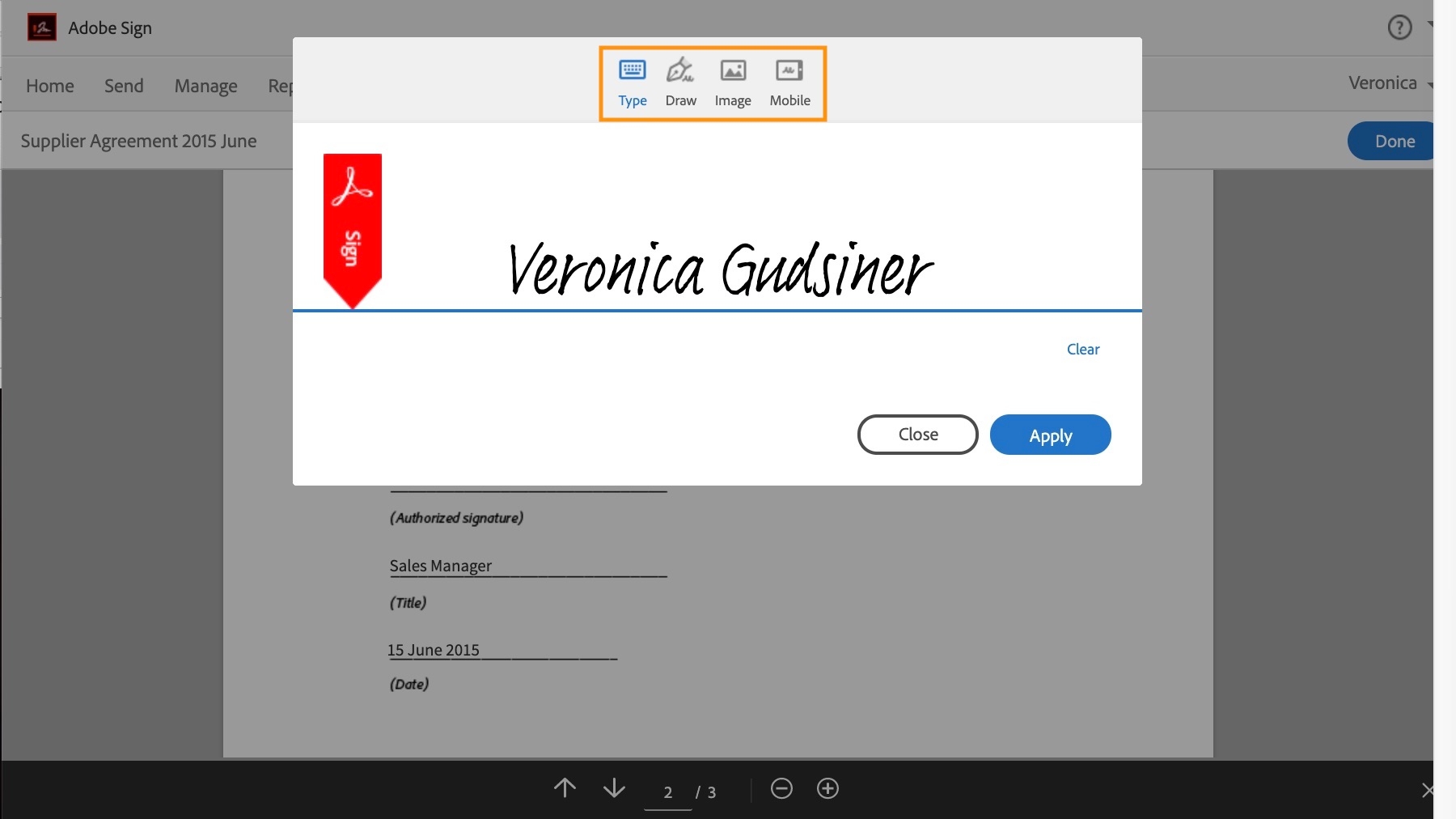Image resolution: width=1456 pixels, height=819 pixels.
Task: Zoom in on the document
Action: pos(827,789)
